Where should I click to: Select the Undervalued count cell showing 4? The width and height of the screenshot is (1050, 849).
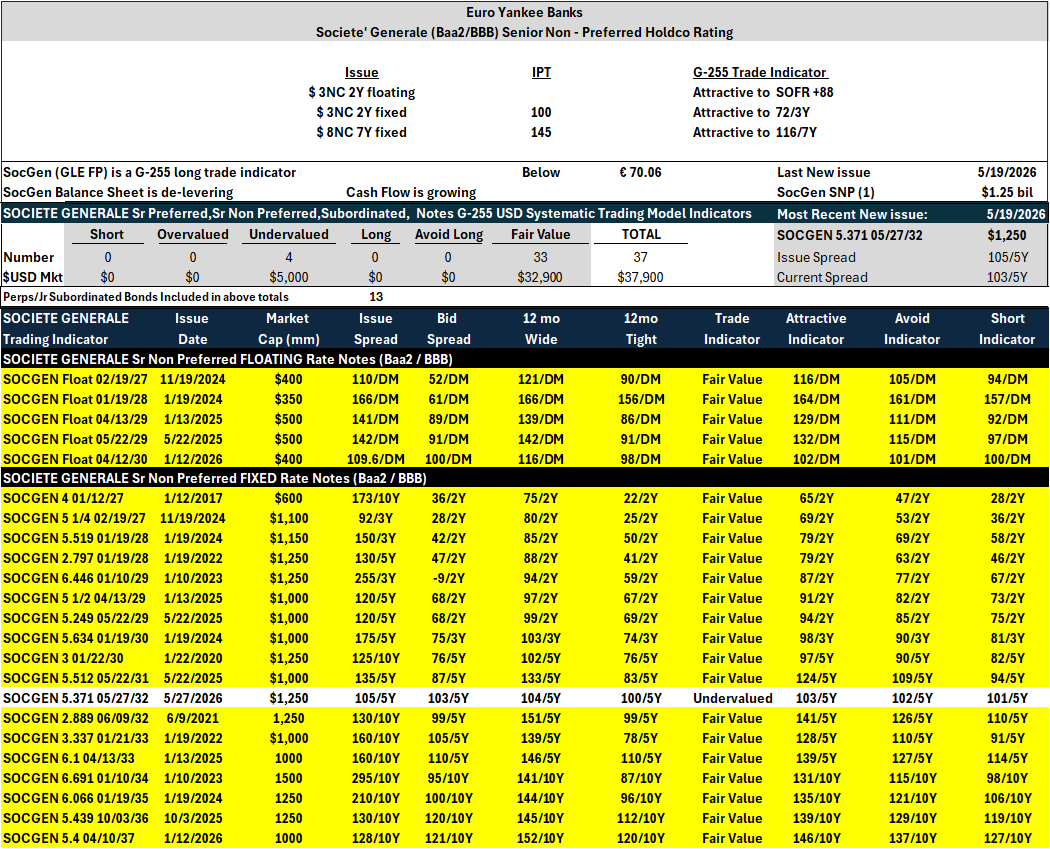(x=289, y=257)
